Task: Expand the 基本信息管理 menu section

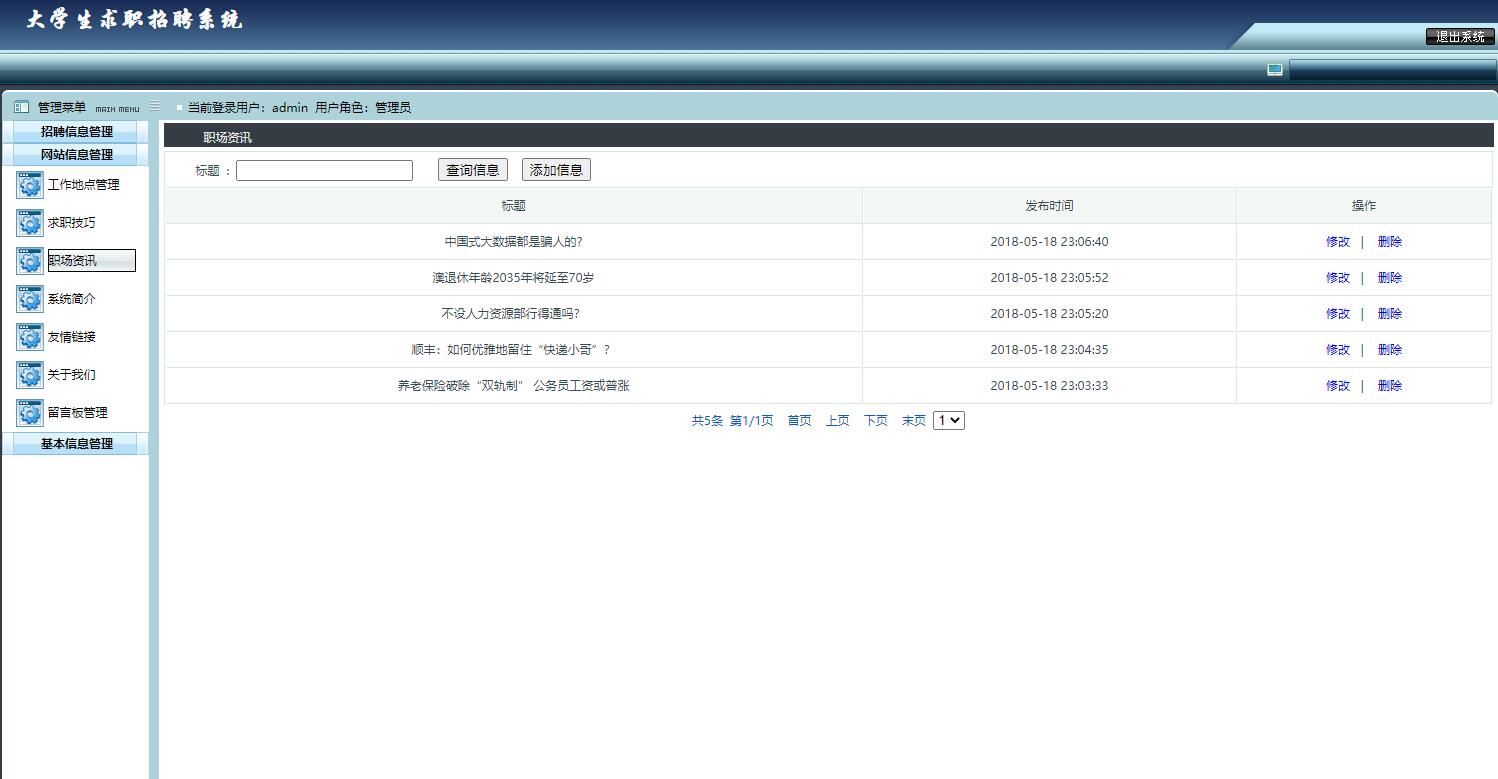Action: [x=77, y=443]
